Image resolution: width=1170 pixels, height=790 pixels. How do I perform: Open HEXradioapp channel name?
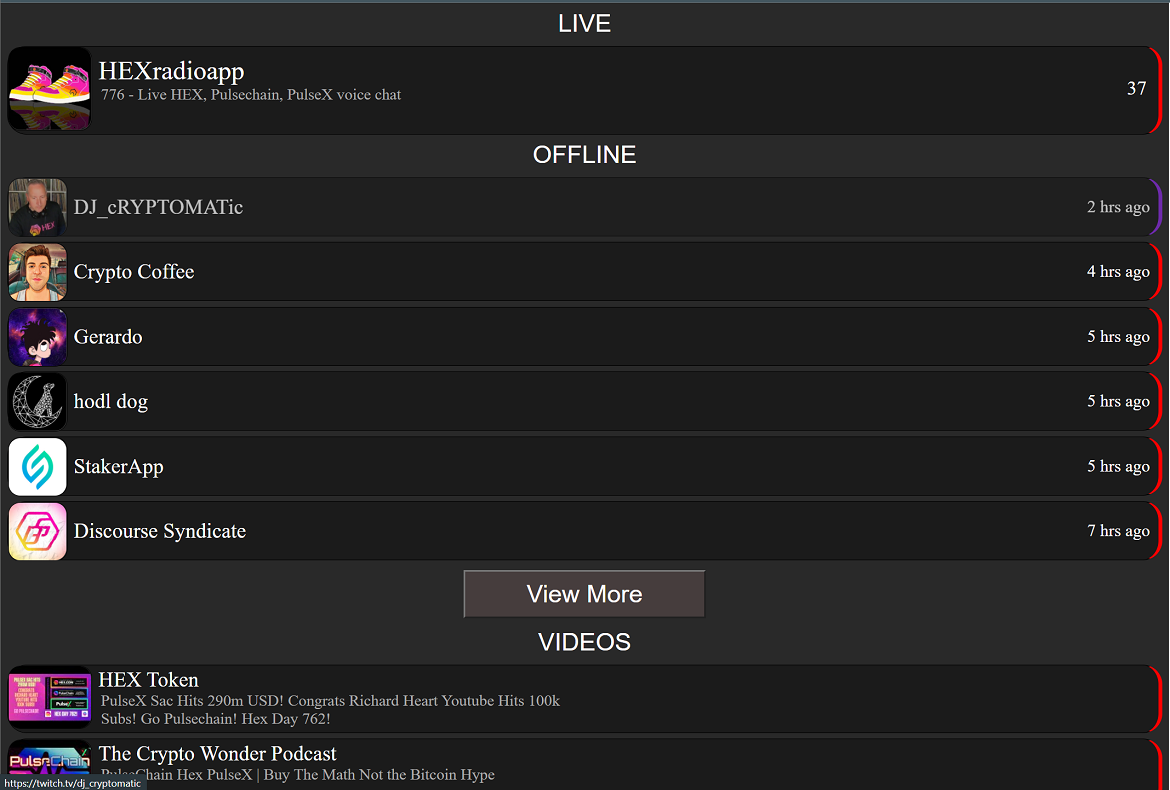tap(172, 71)
